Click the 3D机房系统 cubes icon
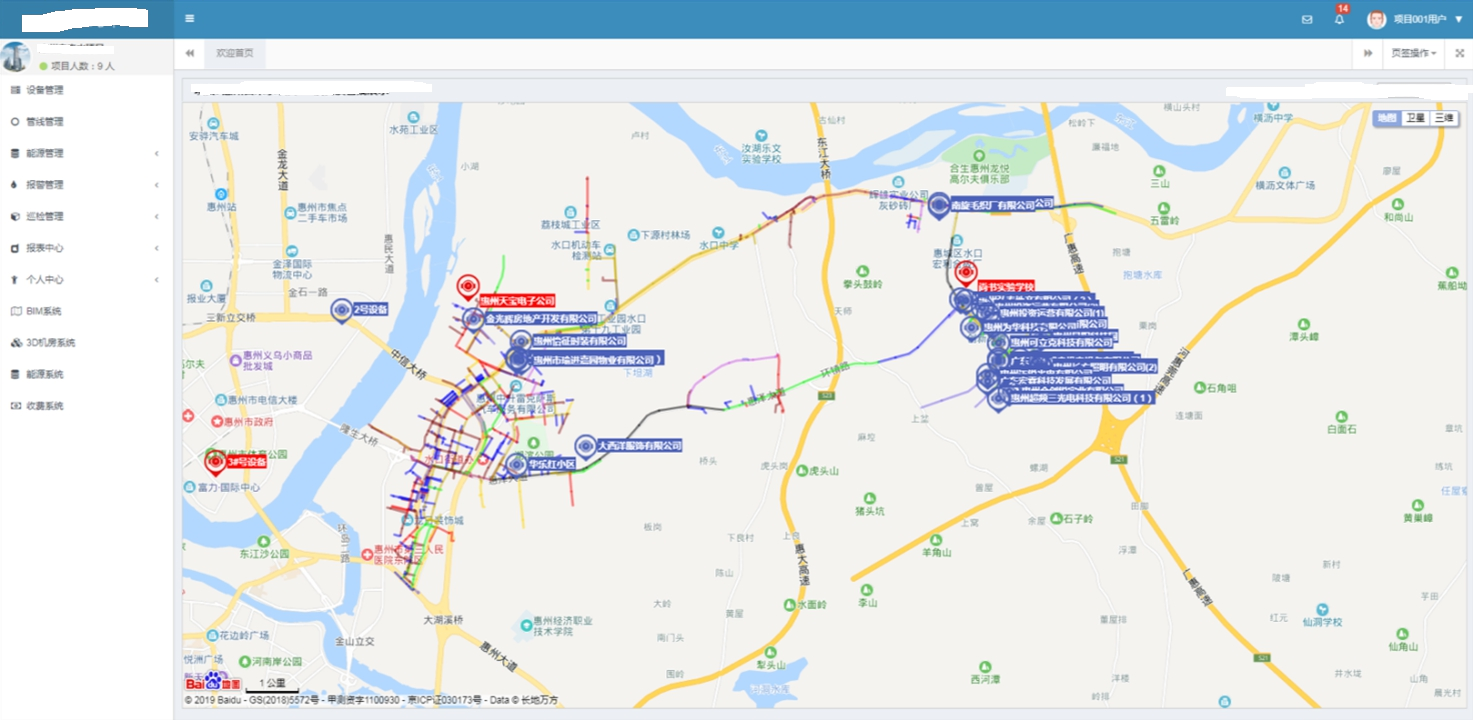1473x720 pixels. point(15,343)
